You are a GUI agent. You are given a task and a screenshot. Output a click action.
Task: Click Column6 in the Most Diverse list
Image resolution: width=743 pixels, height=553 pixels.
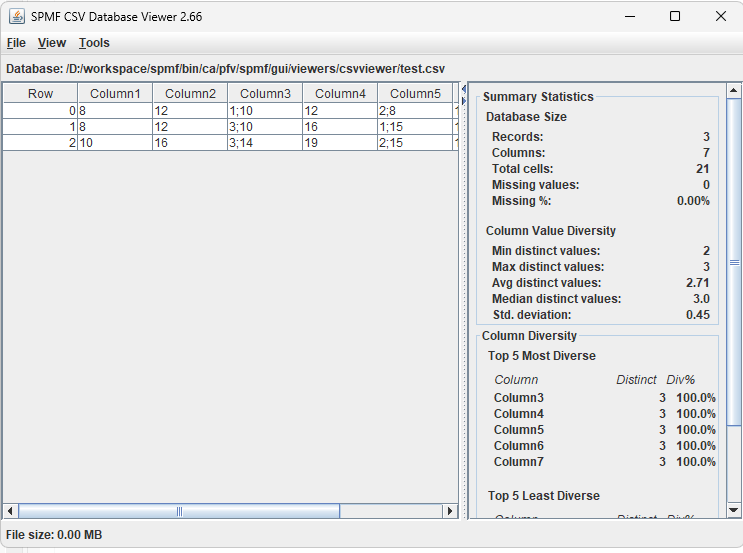pos(518,446)
